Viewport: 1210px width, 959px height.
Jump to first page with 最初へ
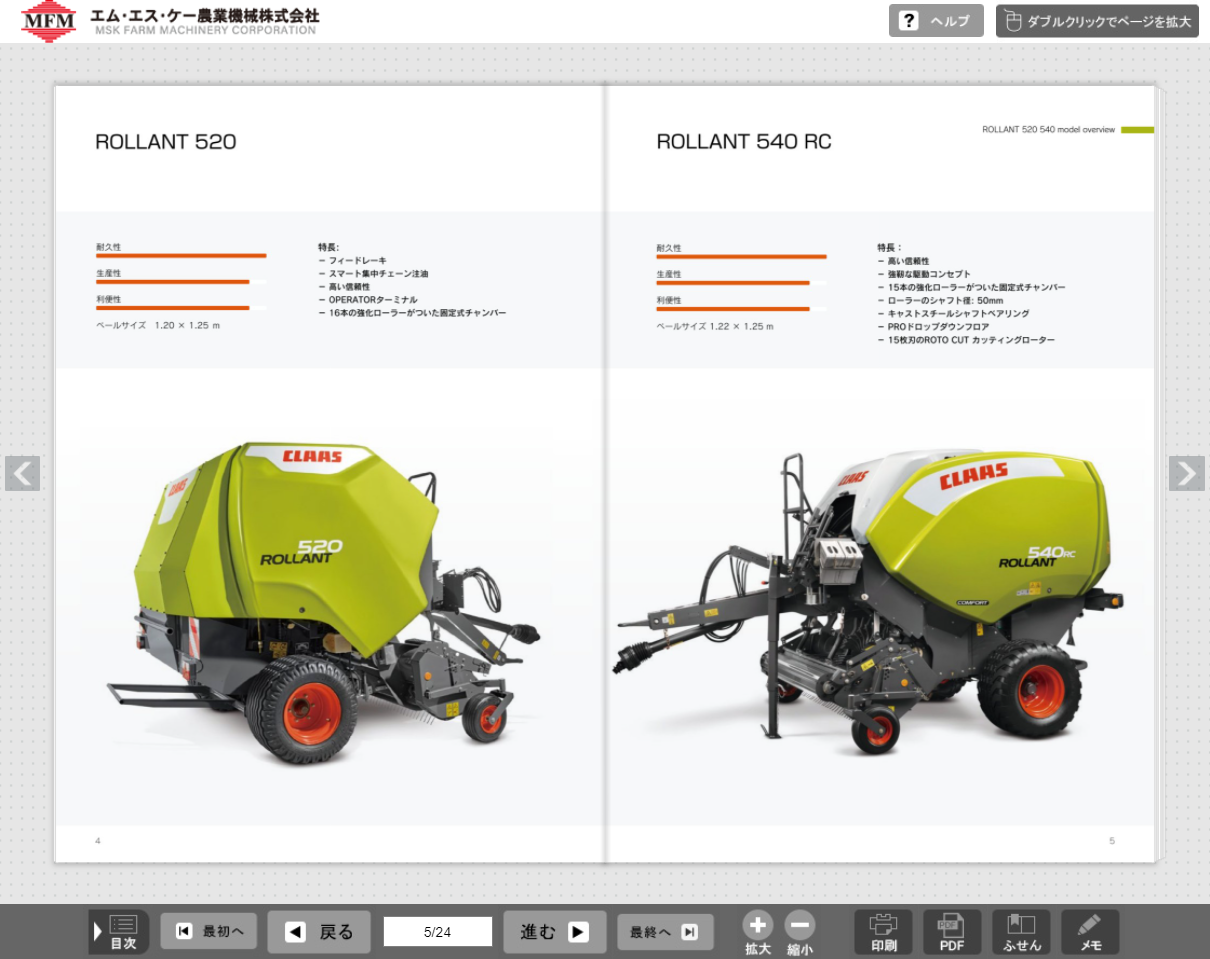[x=209, y=932]
